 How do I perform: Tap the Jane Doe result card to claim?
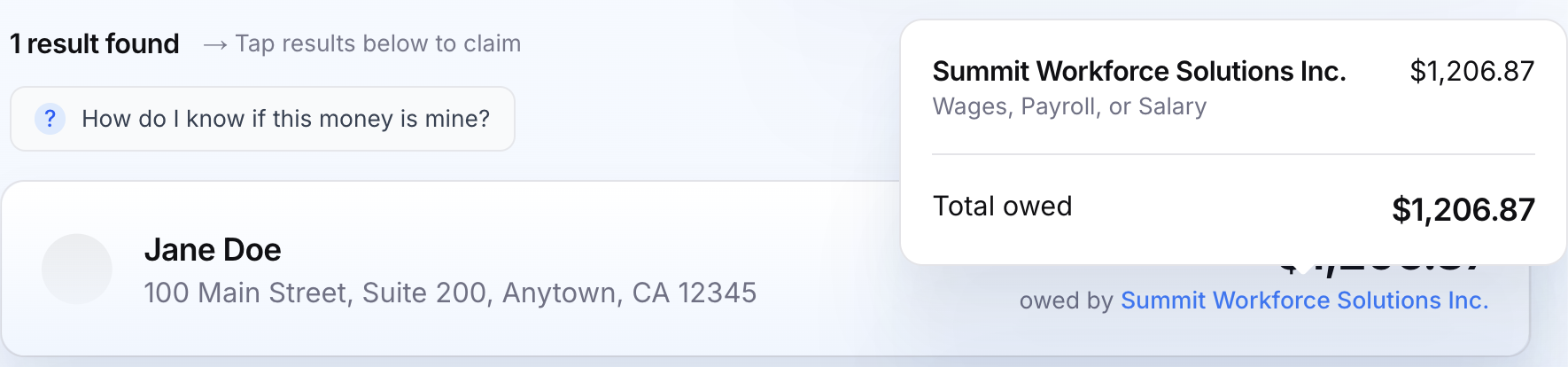(x=532, y=328)
